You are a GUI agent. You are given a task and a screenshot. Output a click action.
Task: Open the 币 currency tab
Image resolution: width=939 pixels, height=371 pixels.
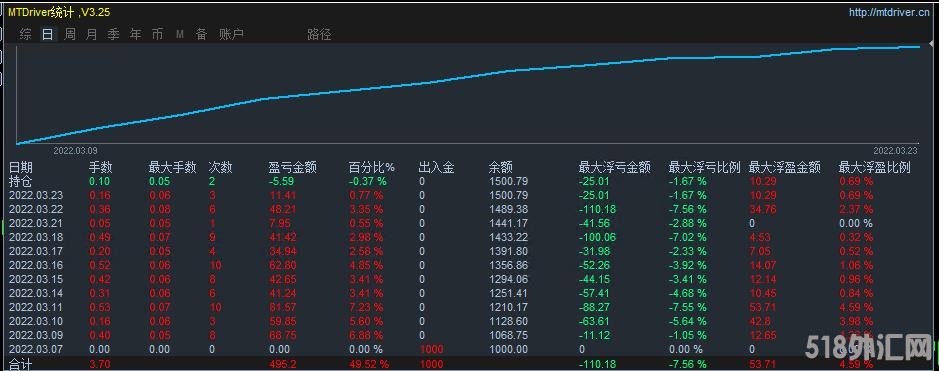(157, 35)
